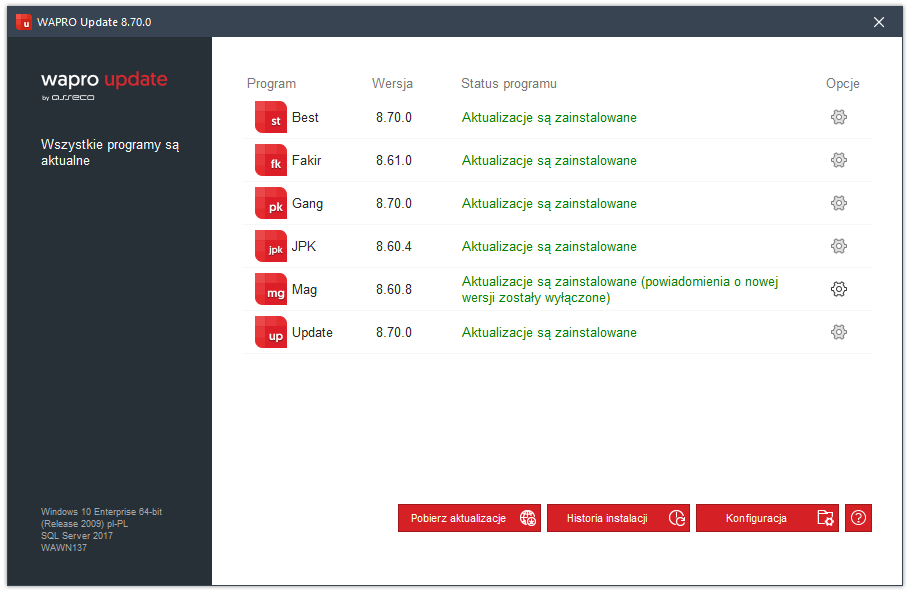Close the WAPRO Update window
This screenshot has height=597, width=913.
pos(879,22)
